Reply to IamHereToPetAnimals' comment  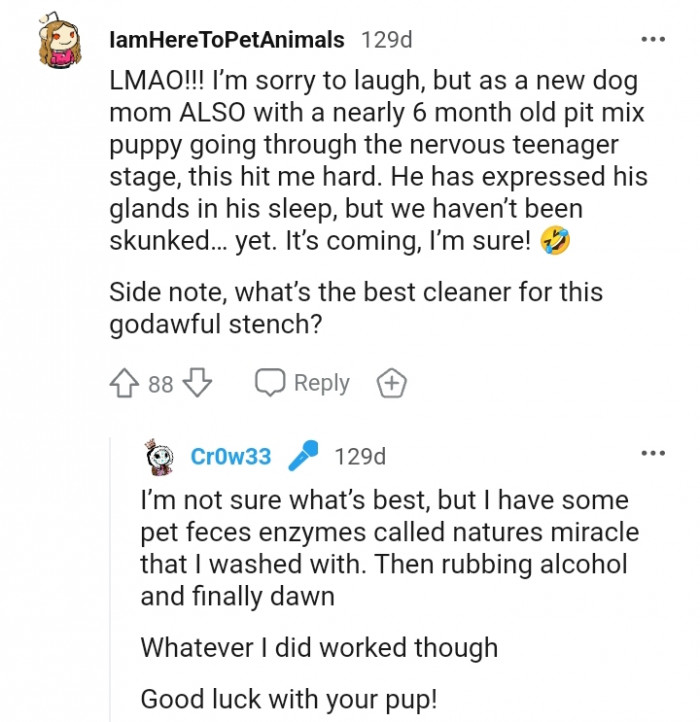tap(303, 383)
